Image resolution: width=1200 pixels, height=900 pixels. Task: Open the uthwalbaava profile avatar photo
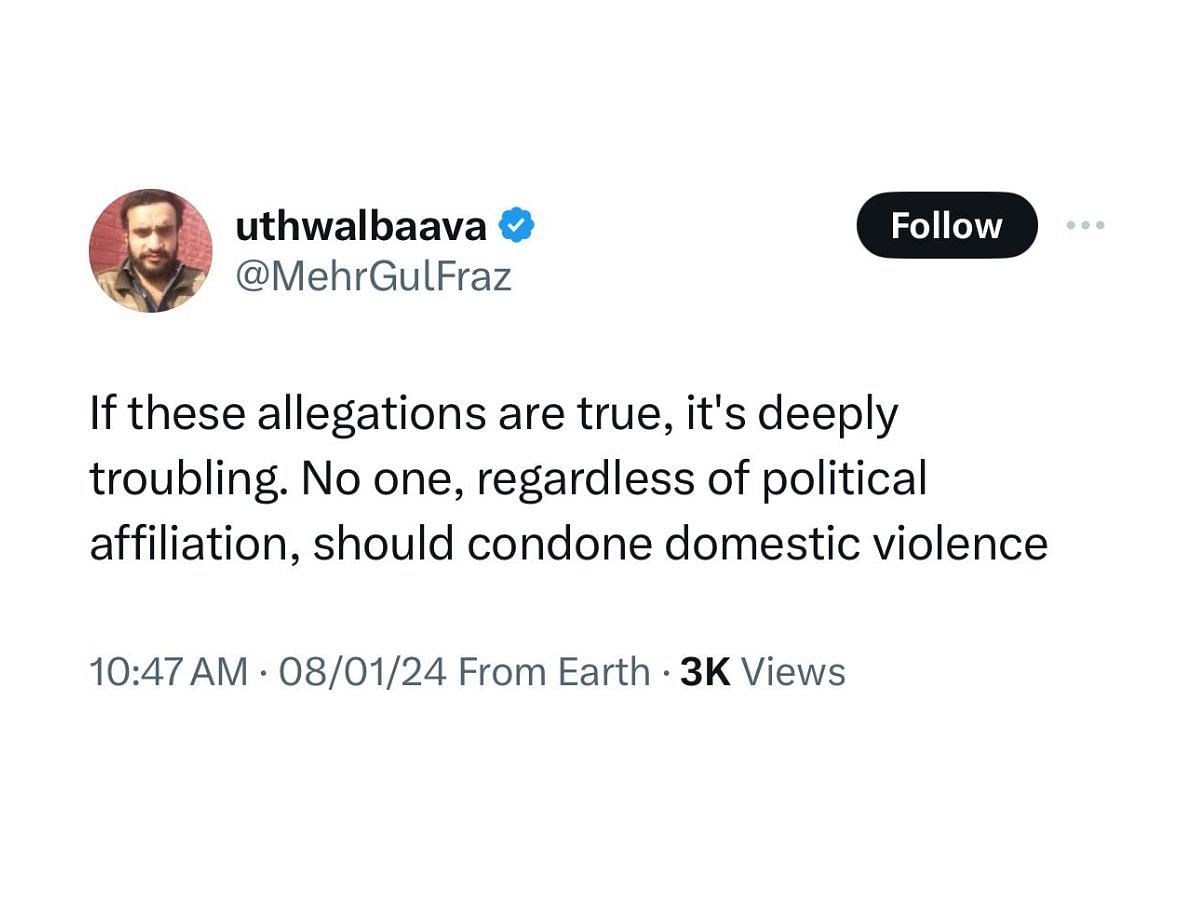(151, 251)
